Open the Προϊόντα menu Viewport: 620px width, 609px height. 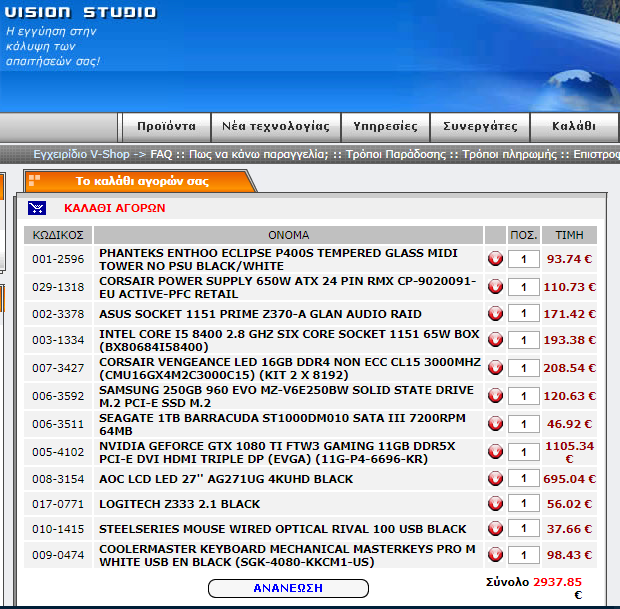coord(166,127)
